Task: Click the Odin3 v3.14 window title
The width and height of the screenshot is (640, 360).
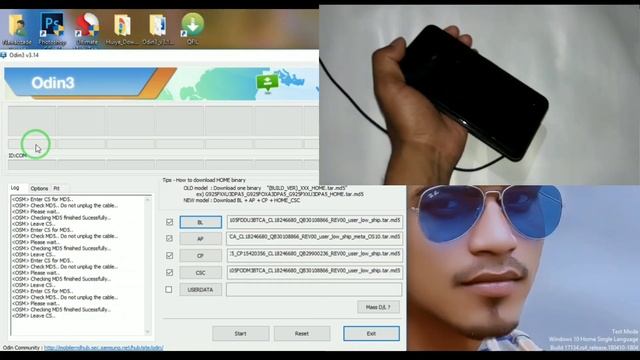Action: point(24,55)
